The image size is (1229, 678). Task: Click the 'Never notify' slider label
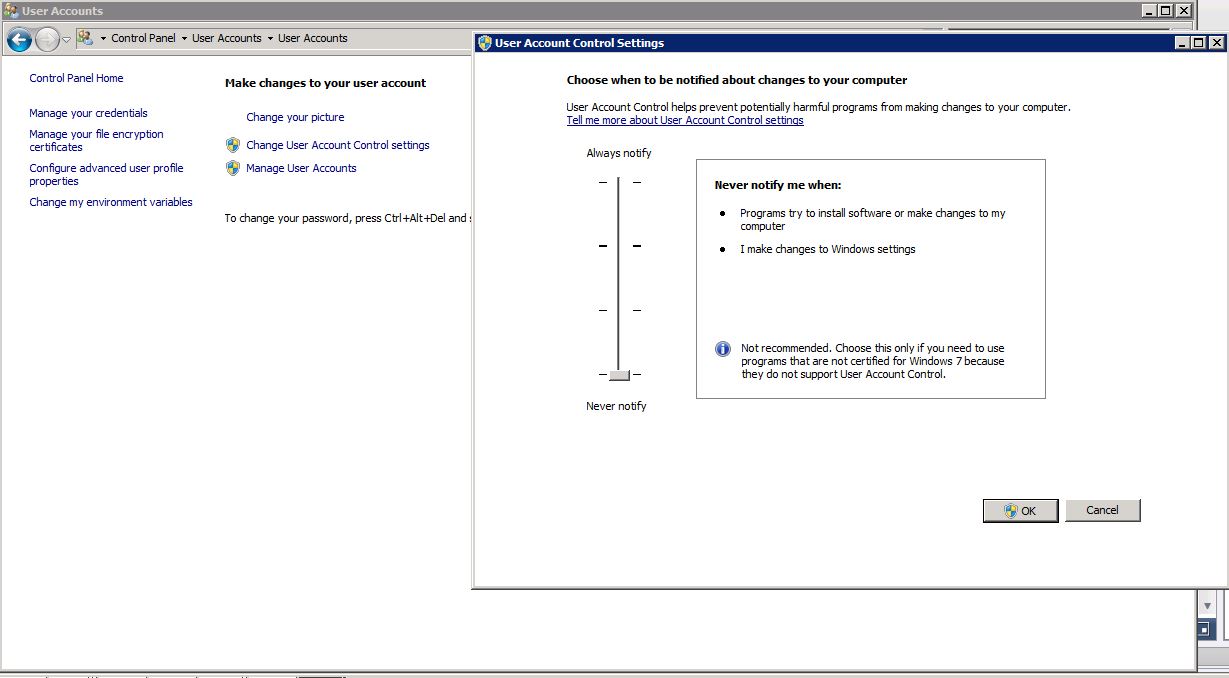click(616, 406)
